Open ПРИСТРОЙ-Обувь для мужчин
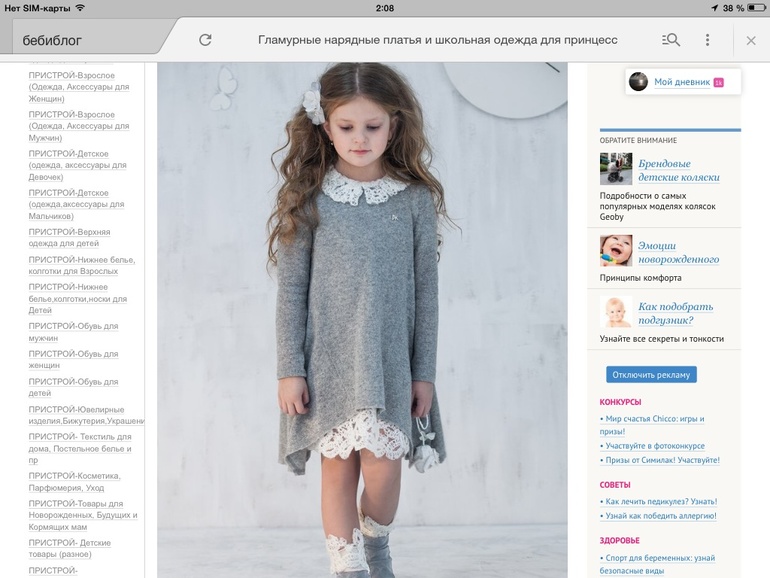The width and height of the screenshot is (770, 578). [x=73, y=332]
